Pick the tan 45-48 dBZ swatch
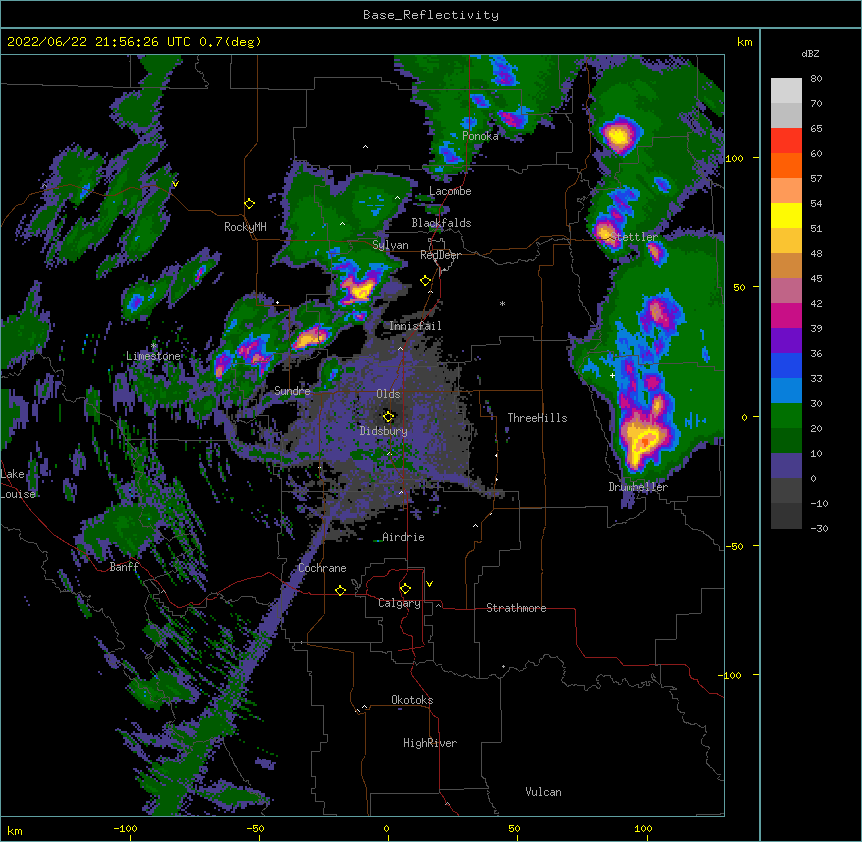 point(786,265)
